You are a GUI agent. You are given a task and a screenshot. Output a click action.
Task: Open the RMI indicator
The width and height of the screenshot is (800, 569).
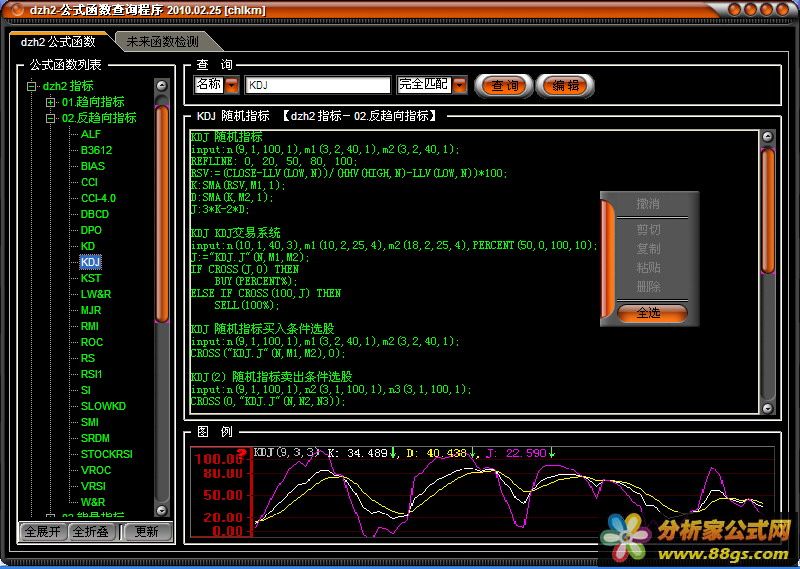coord(90,326)
